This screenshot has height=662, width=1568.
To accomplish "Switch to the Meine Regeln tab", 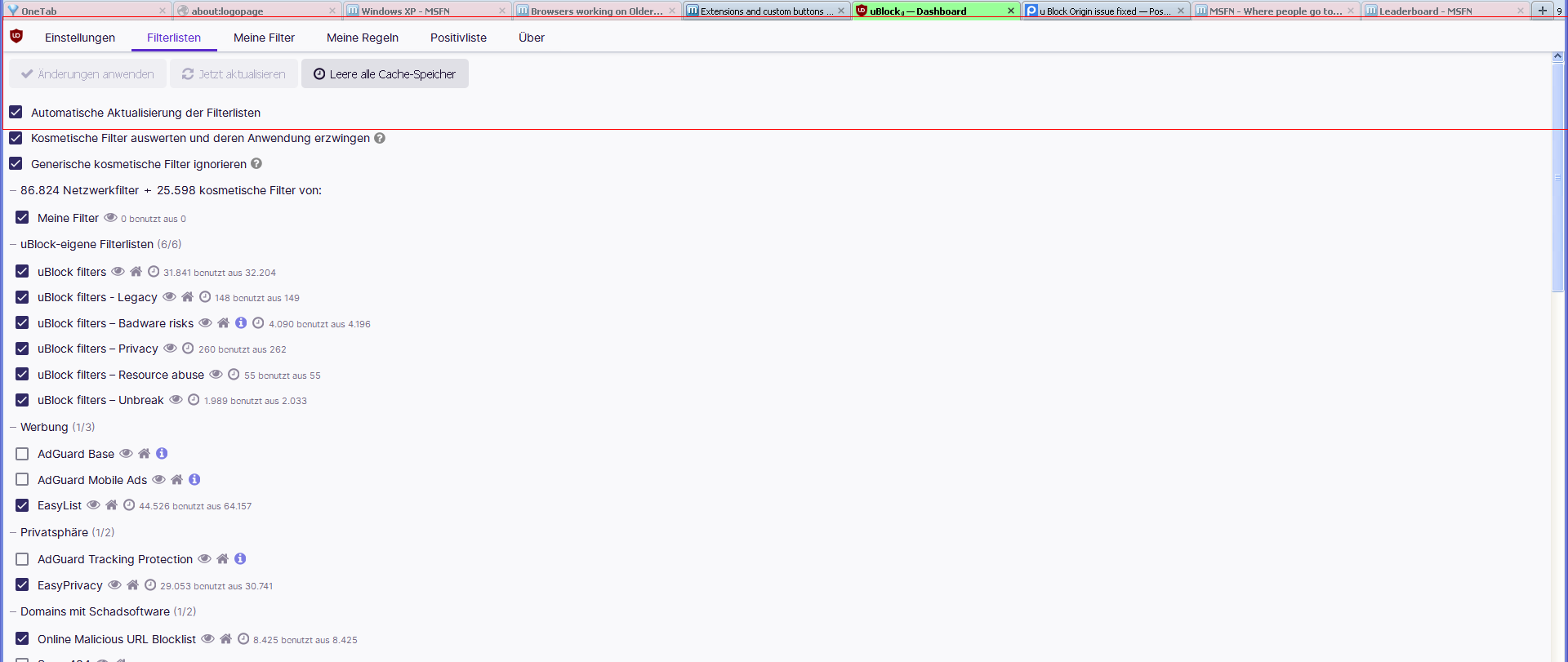I will (363, 38).
